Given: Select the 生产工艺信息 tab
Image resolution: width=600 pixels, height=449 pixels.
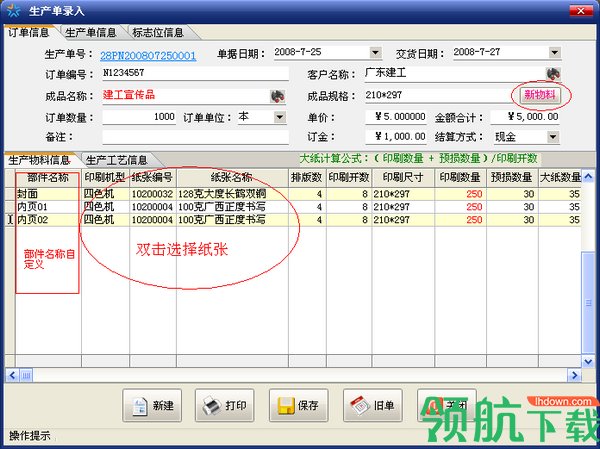Looking at the screenshot, I should pos(117,160).
